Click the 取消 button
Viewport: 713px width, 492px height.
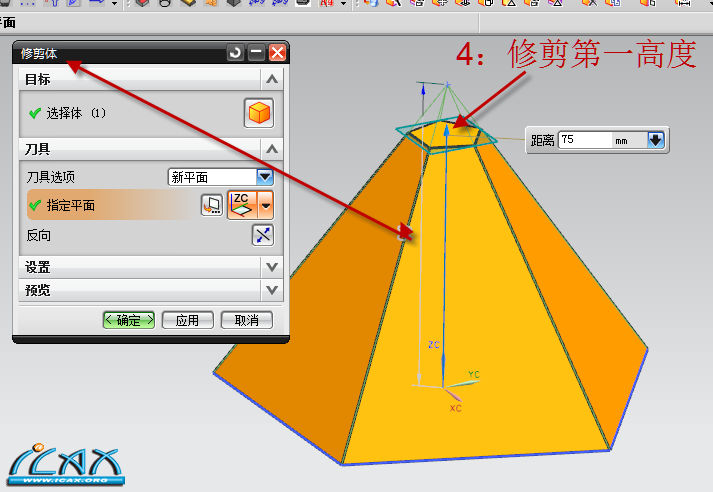pyautogui.click(x=247, y=320)
